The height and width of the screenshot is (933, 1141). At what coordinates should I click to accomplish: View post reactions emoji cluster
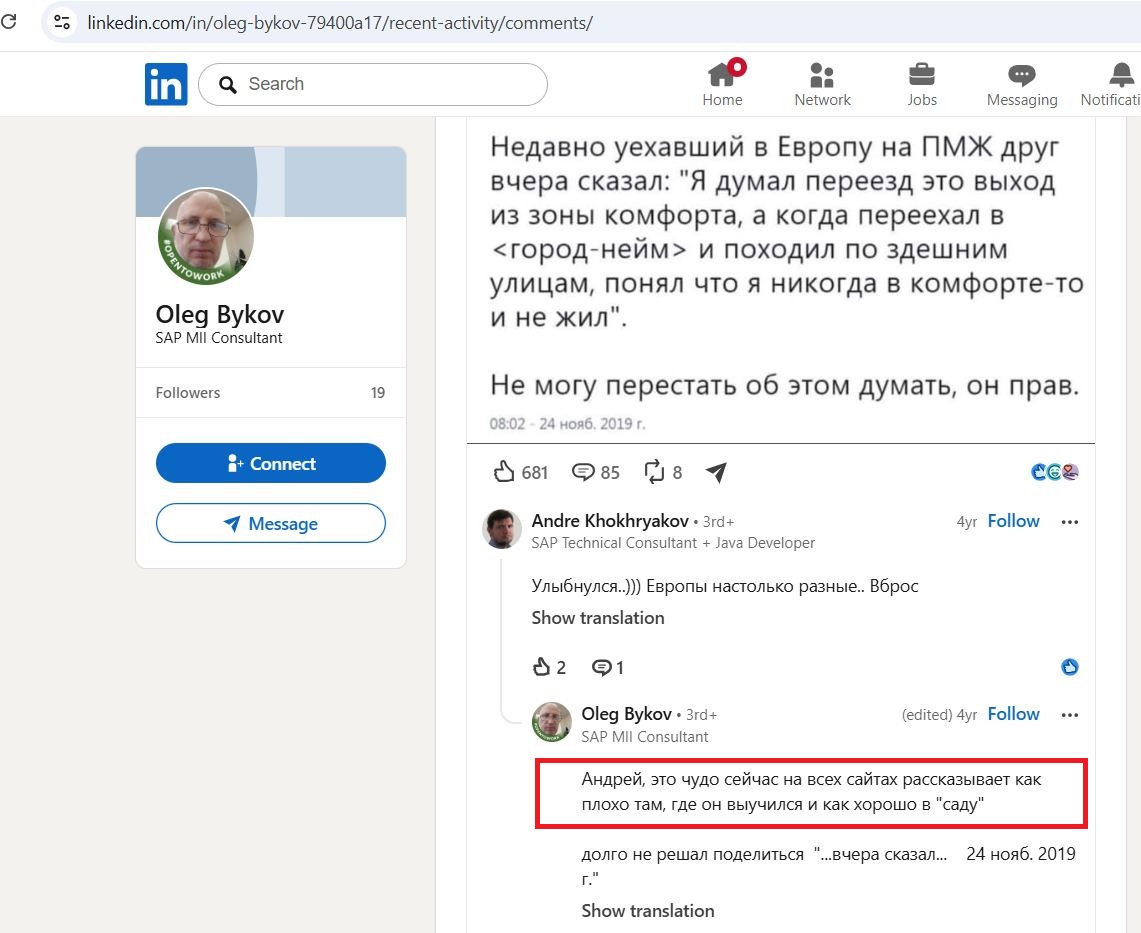click(1055, 472)
